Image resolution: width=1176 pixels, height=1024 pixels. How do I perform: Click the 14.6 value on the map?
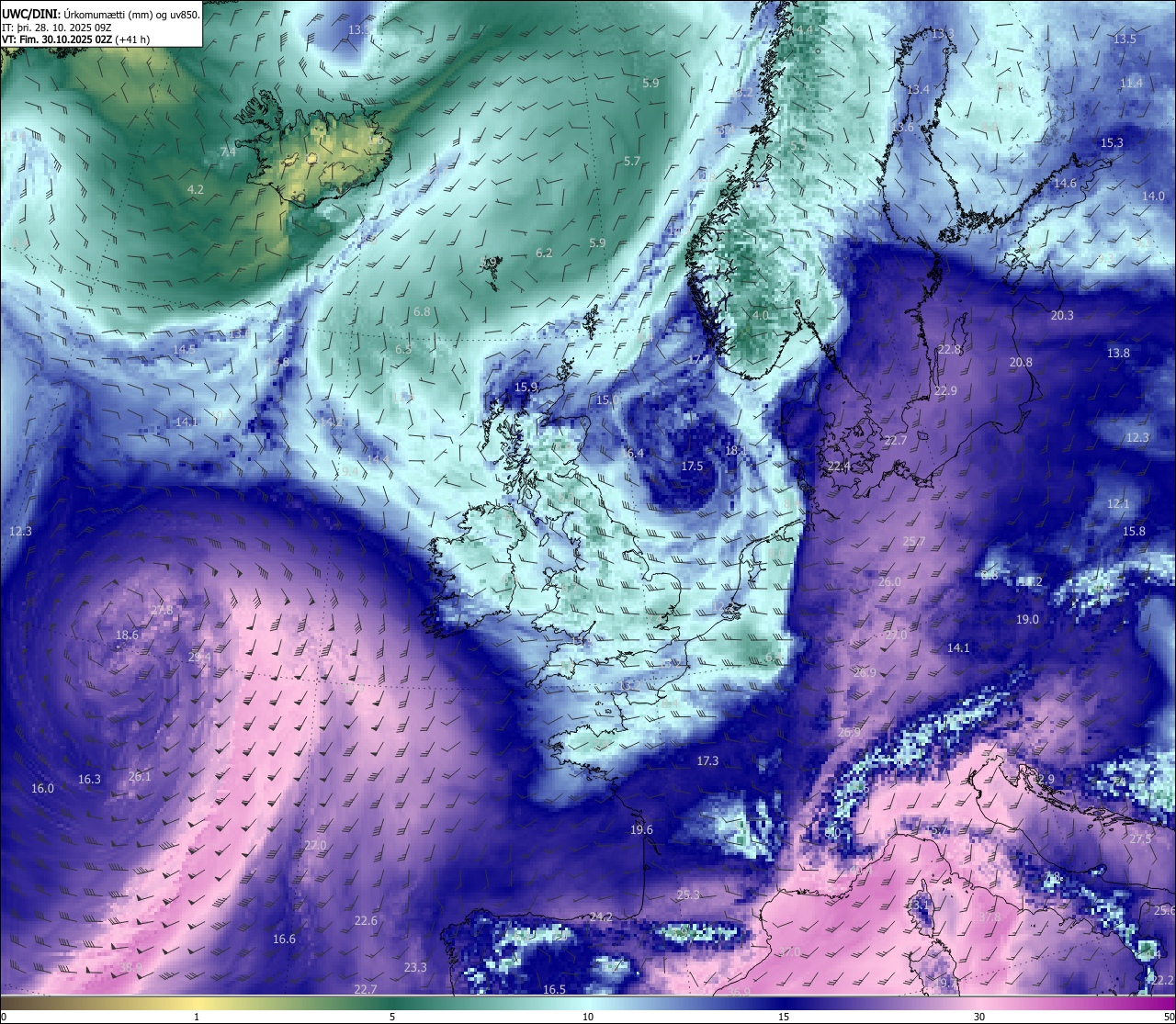tap(1065, 184)
